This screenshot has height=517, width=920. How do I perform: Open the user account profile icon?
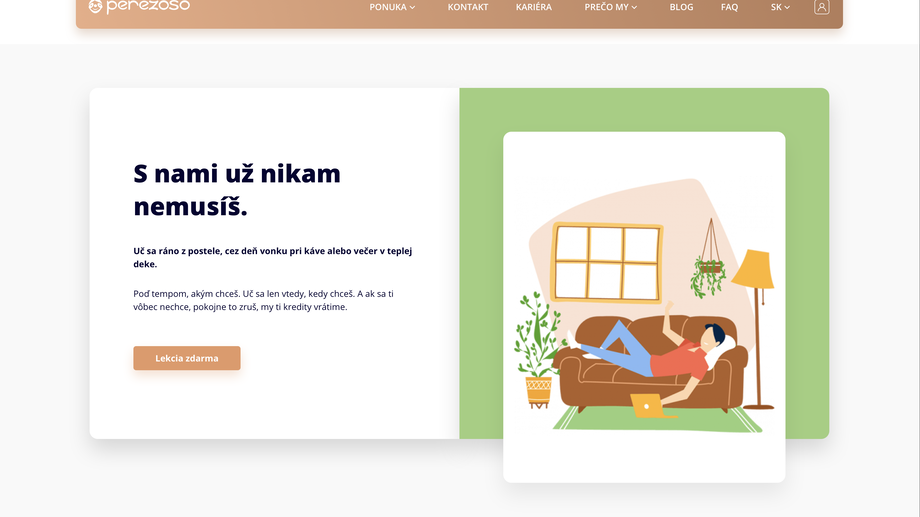[821, 7]
